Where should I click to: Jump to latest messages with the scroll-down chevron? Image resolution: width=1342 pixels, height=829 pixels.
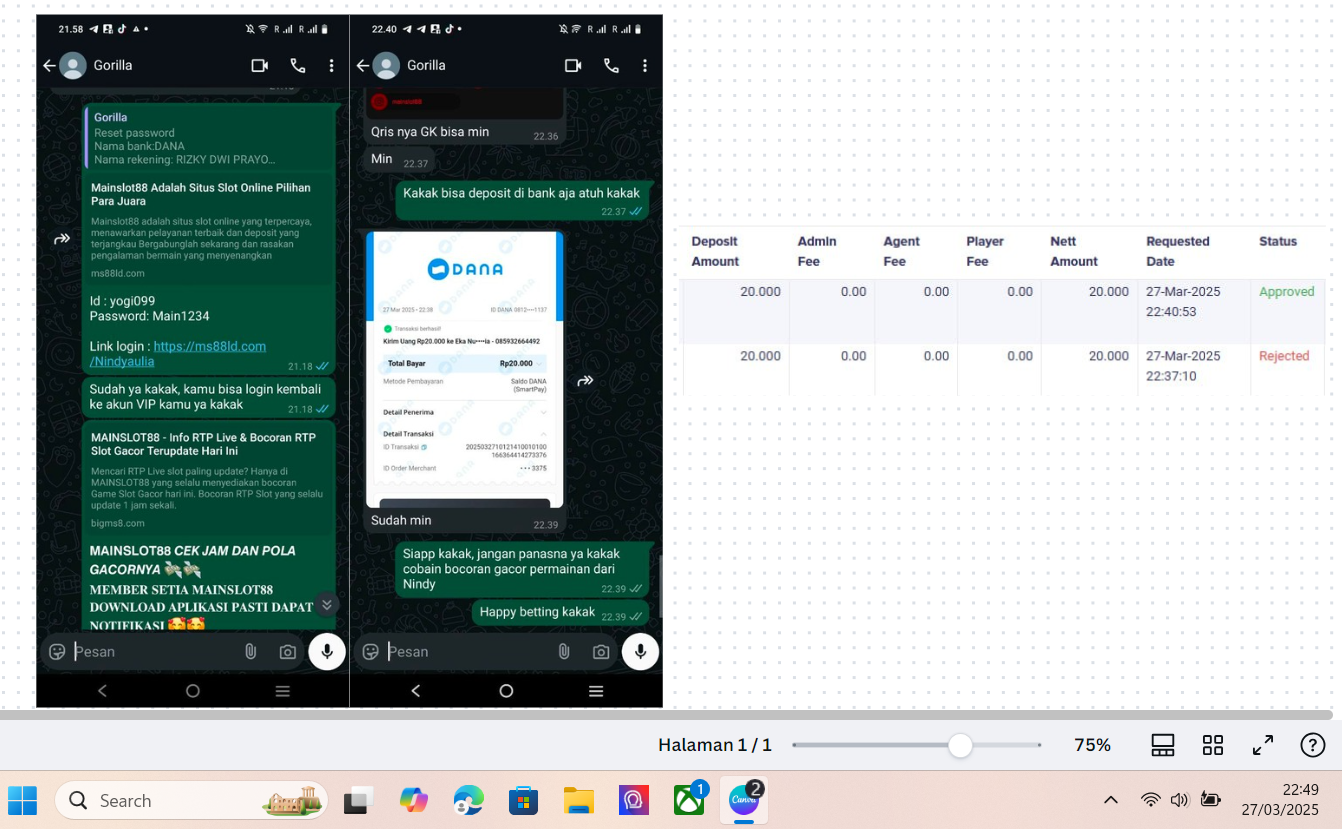click(x=326, y=604)
